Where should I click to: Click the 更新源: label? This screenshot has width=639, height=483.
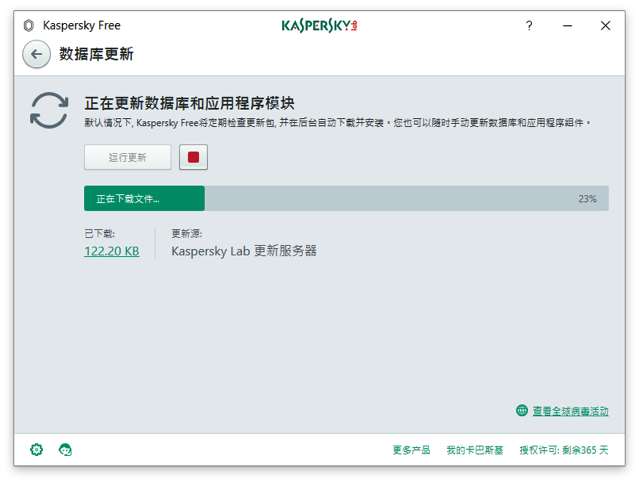point(187,234)
